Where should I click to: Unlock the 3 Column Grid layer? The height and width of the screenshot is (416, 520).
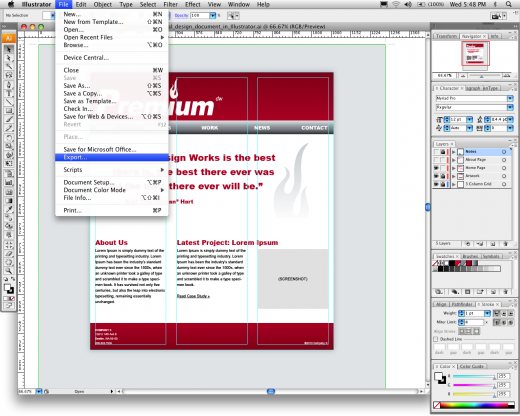point(443,184)
